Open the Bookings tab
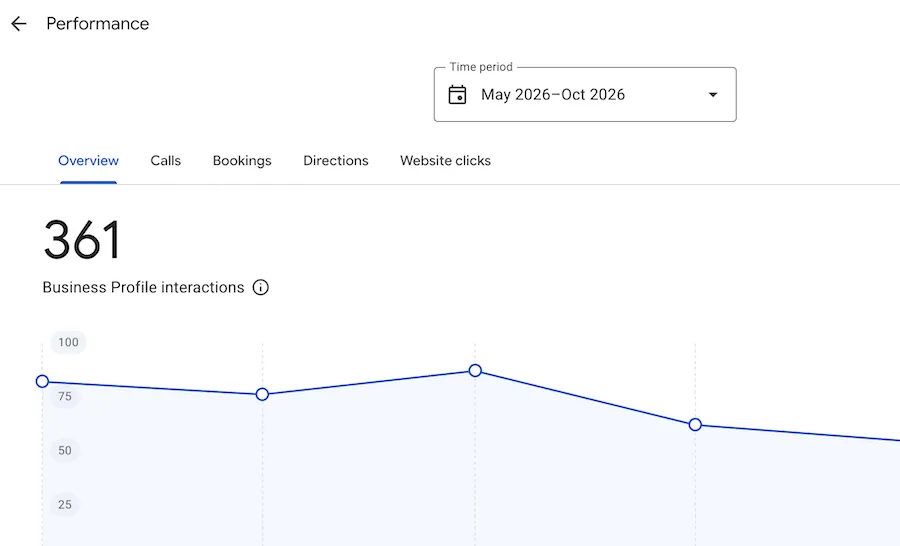The height and width of the screenshot is (546, 900). point(242,161)
